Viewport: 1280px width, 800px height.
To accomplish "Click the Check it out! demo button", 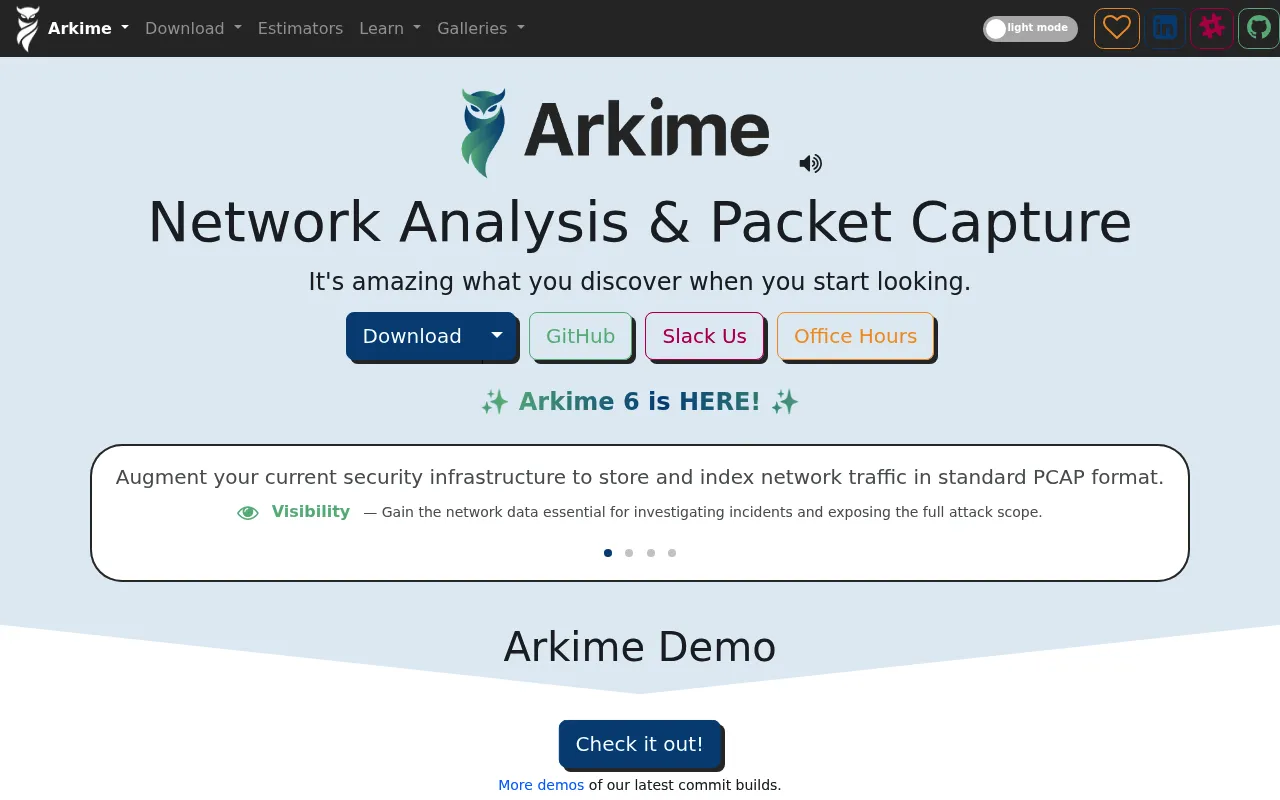I will click(x=640, y=744).
